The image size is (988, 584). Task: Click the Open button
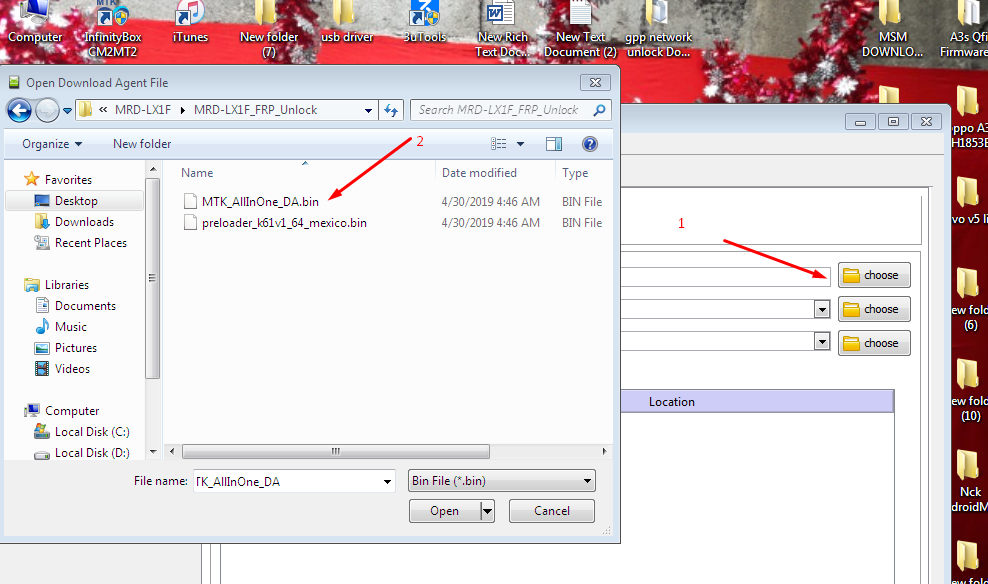pyautogui.click(x=444, y=511)
